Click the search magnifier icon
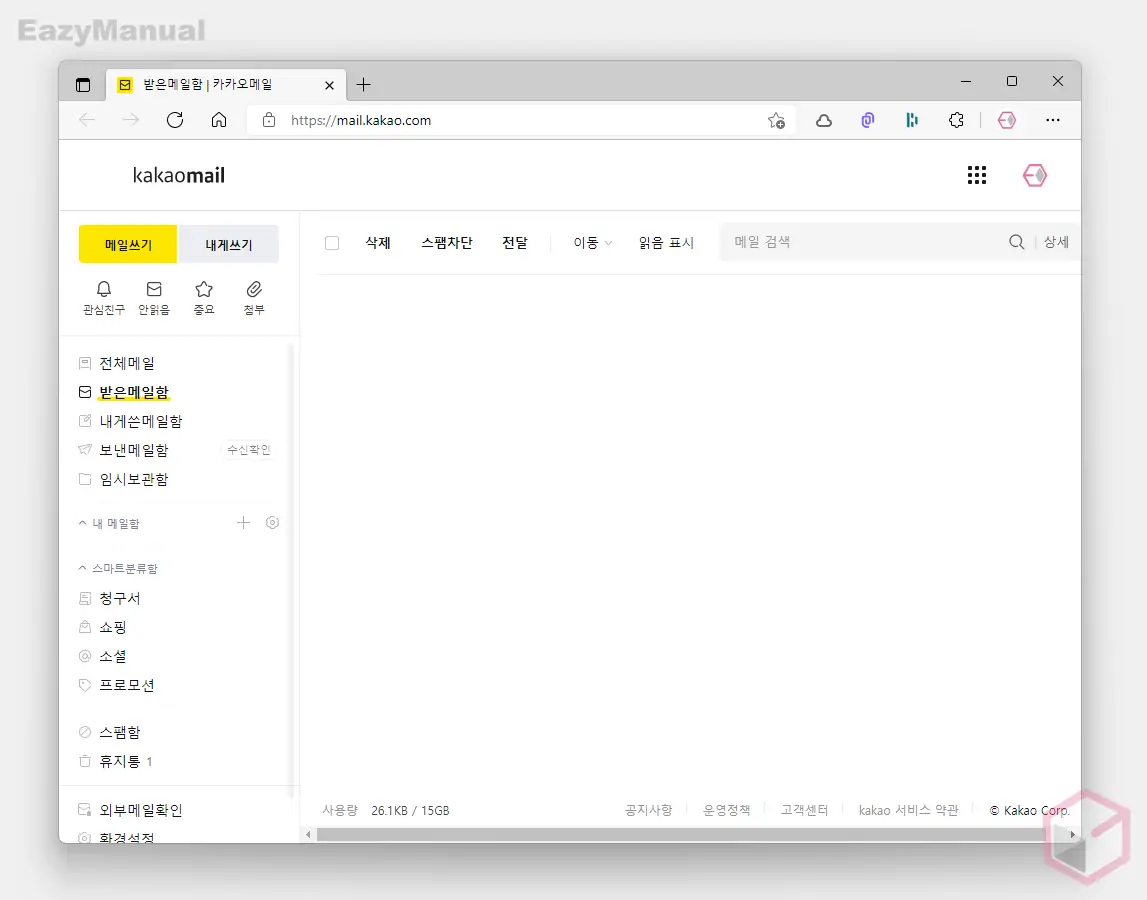 [1017, 242]
